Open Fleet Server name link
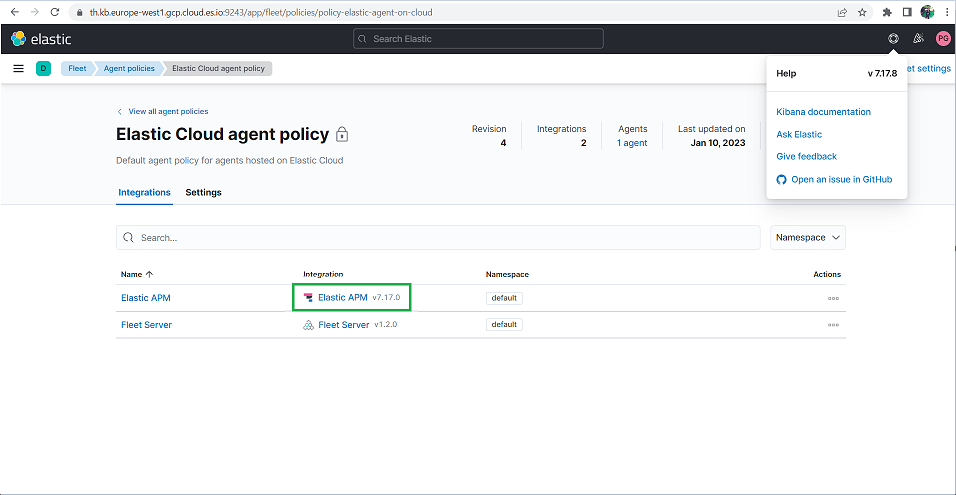956x495 pixels. pos(146,325)
